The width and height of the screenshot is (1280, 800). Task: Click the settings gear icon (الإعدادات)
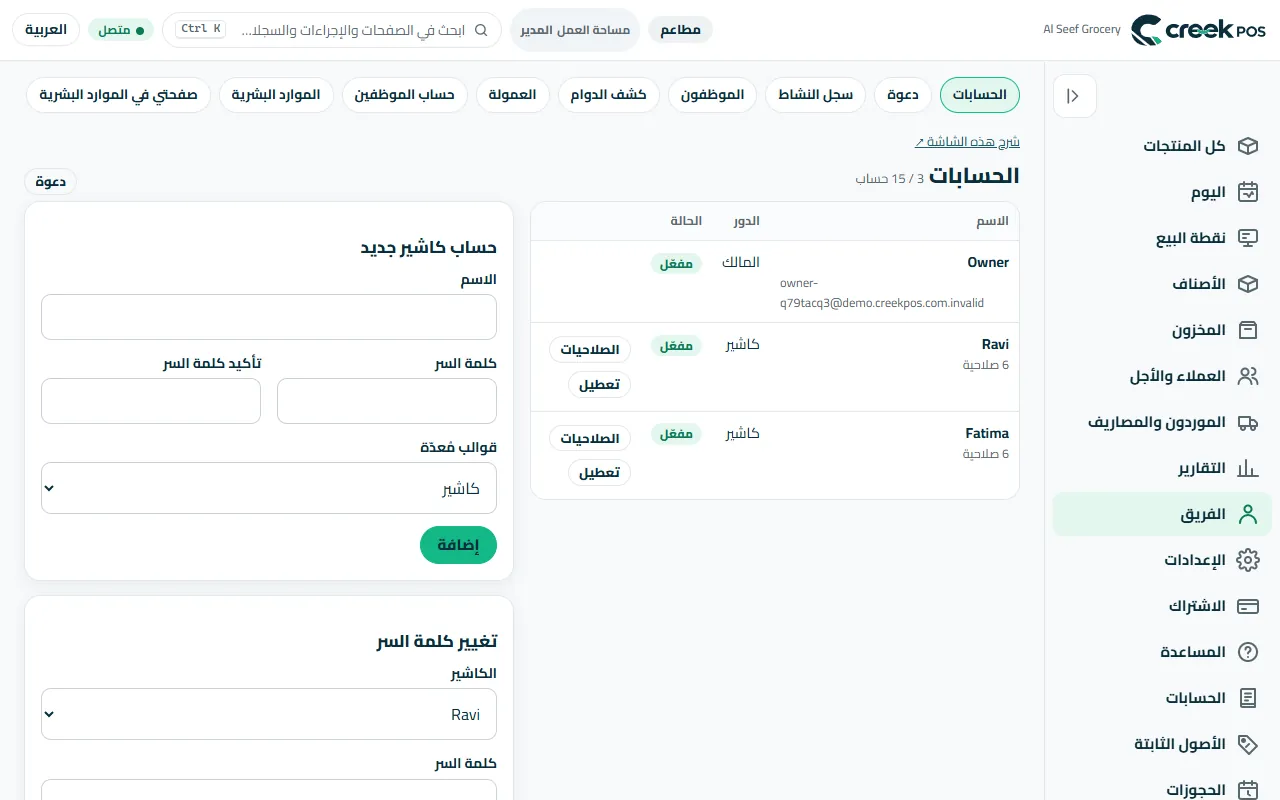pyautogui.click(x=1247, y=560)
